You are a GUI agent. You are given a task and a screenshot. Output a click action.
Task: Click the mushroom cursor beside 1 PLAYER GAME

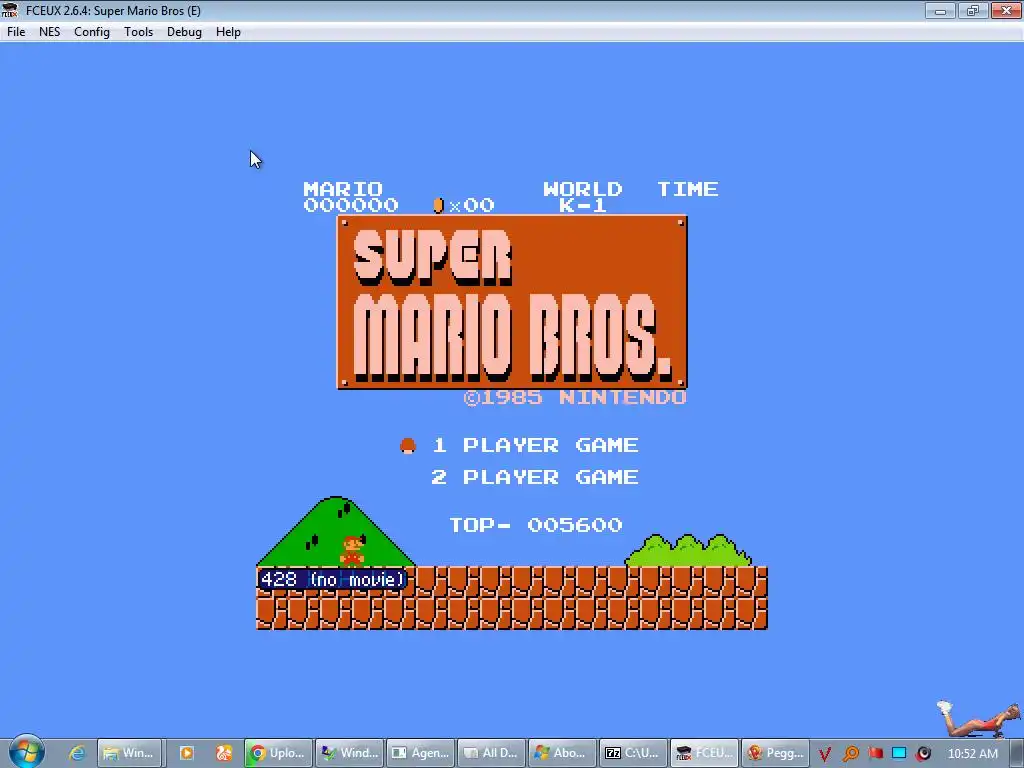tap(408, 445)
